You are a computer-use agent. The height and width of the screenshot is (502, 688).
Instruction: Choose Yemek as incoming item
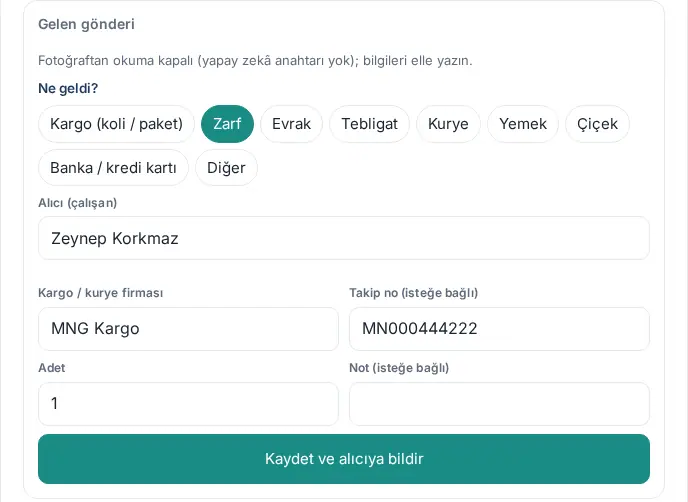523,124
